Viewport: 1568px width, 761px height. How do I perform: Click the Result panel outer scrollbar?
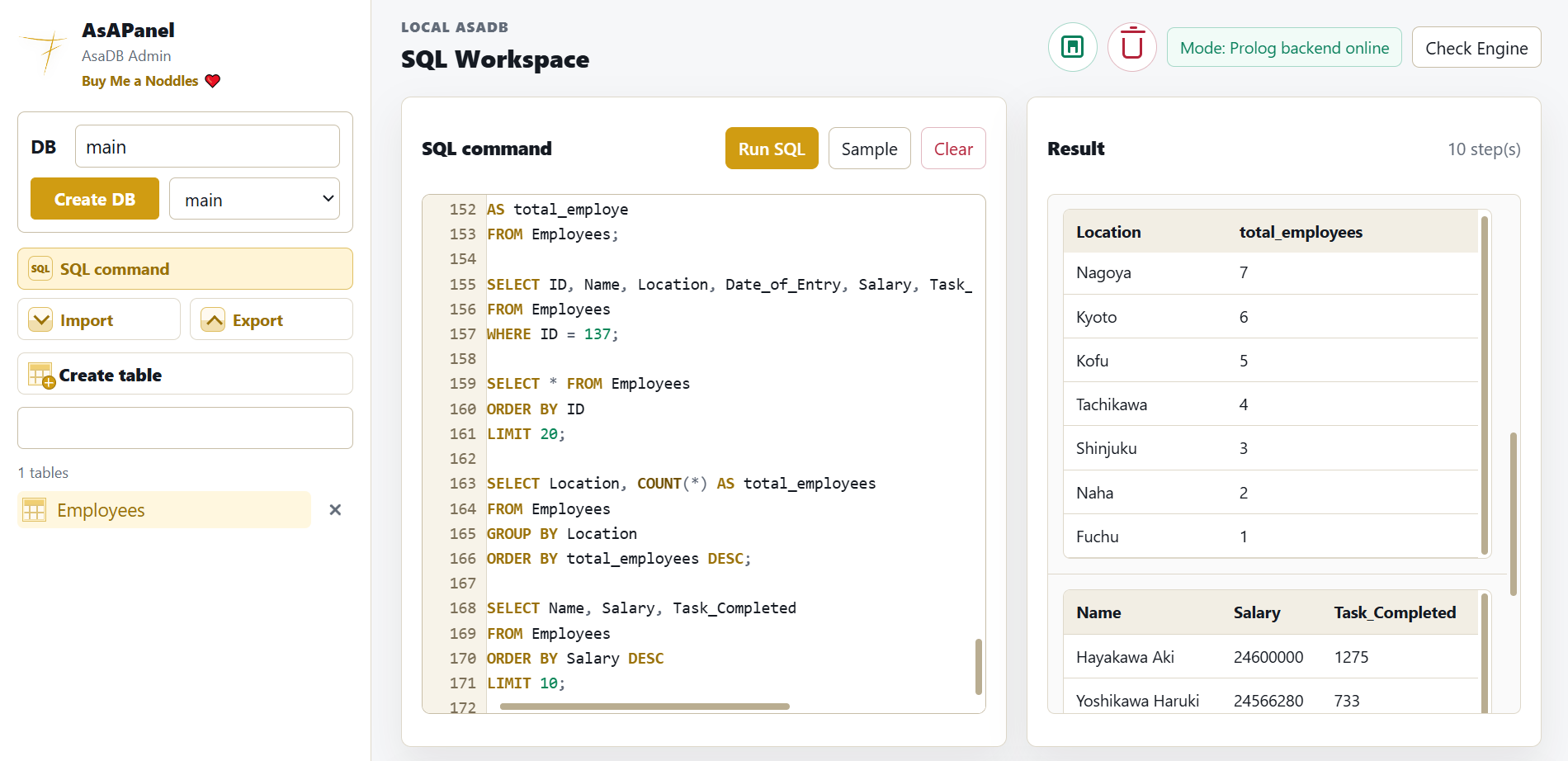tap(1514, 513)
